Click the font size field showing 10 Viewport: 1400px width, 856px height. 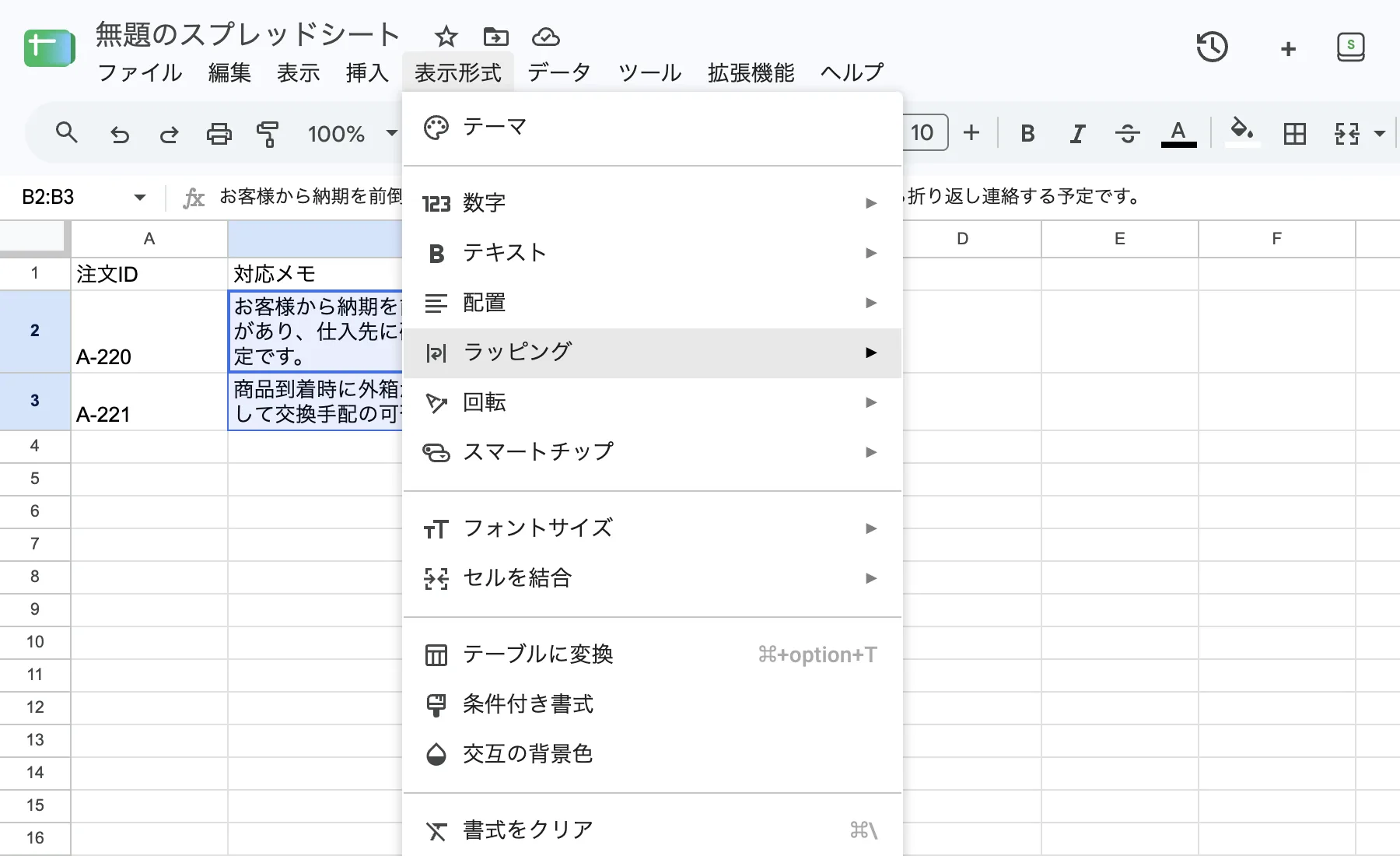tap(925, 132)
